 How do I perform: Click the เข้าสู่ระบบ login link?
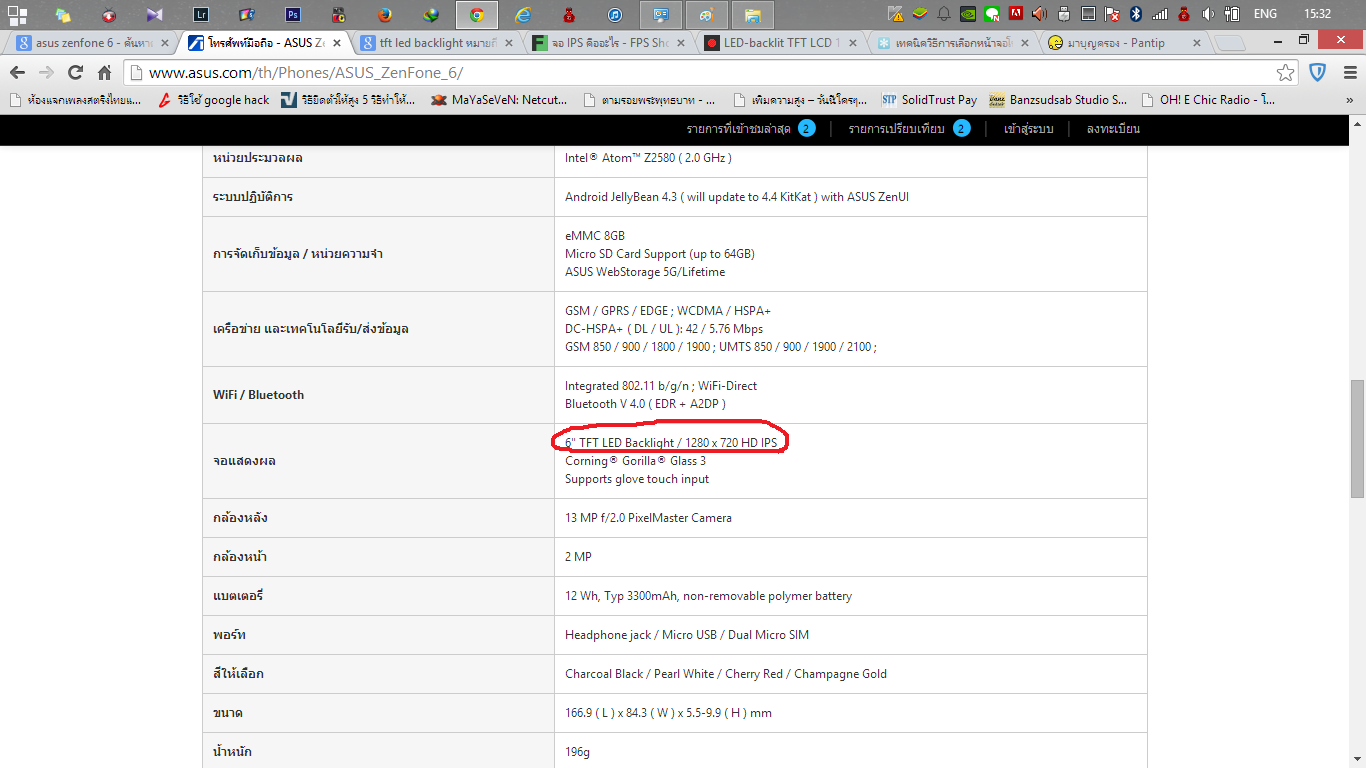click(1028, 129)
